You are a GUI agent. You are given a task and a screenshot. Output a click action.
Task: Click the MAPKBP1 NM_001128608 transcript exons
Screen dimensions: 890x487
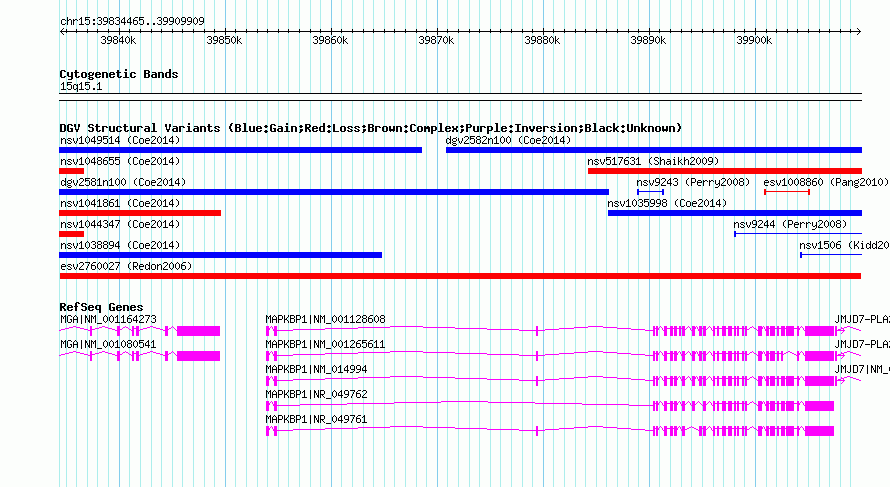[550, 331]
